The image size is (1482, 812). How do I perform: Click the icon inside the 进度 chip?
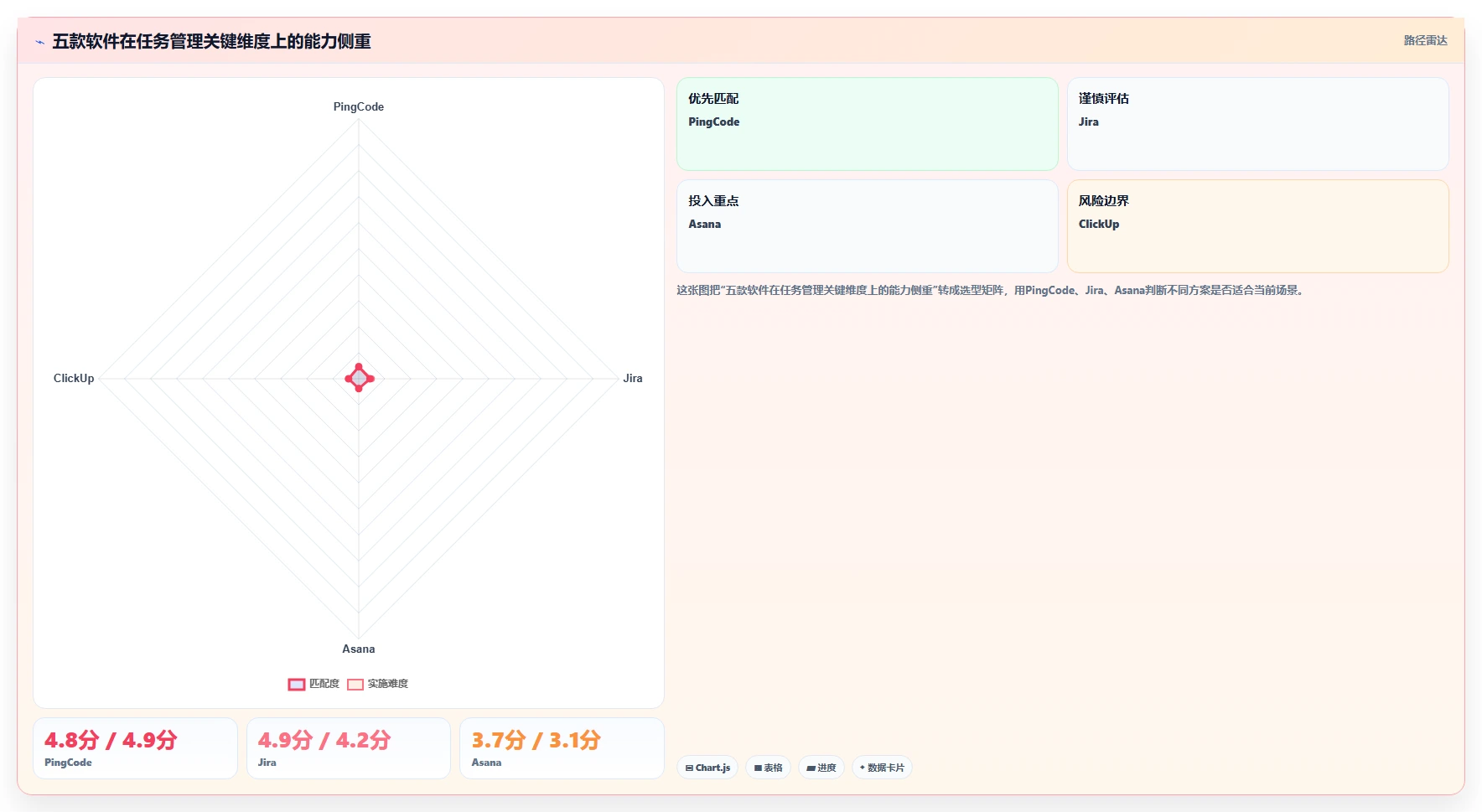click(x=811, y=768)
